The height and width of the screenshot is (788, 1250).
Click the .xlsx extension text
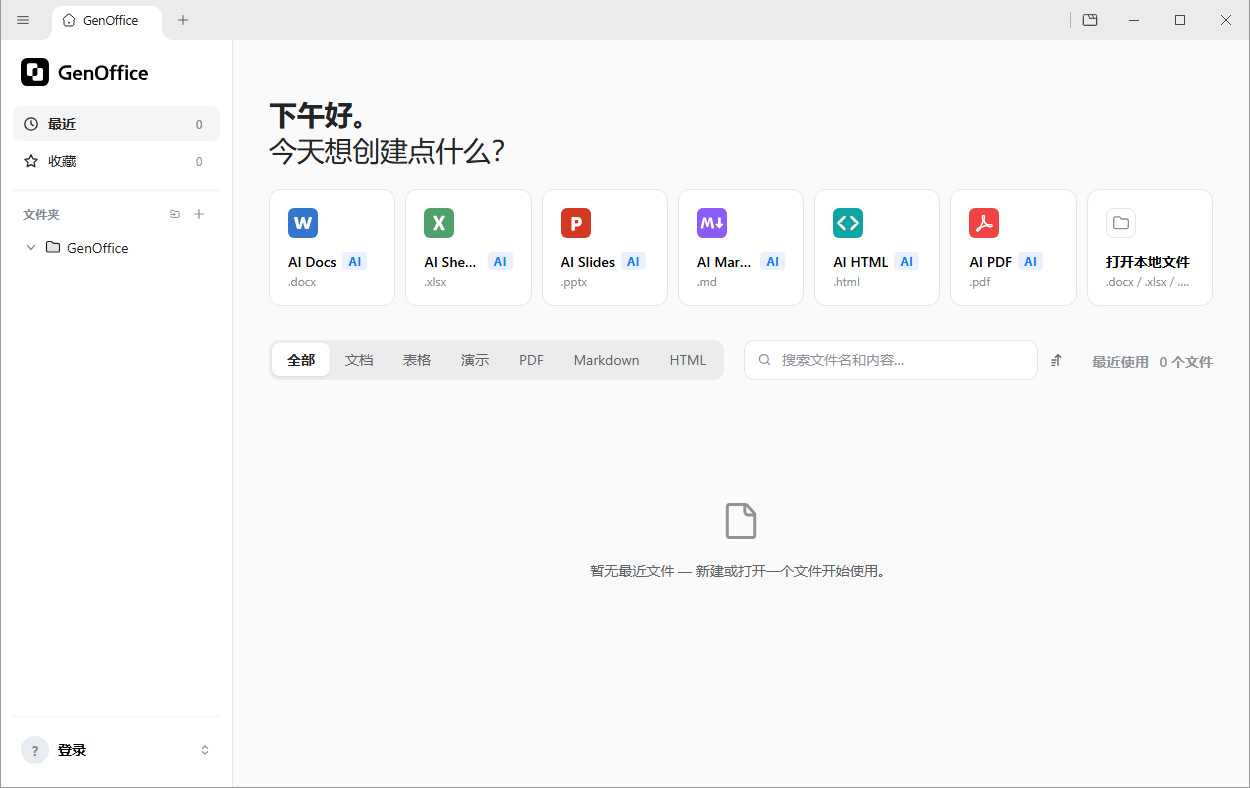[436, 282]
